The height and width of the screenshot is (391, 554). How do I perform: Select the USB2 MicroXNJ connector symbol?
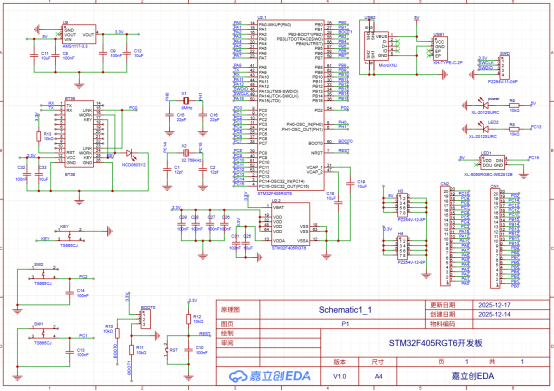(x=376, y=46)
